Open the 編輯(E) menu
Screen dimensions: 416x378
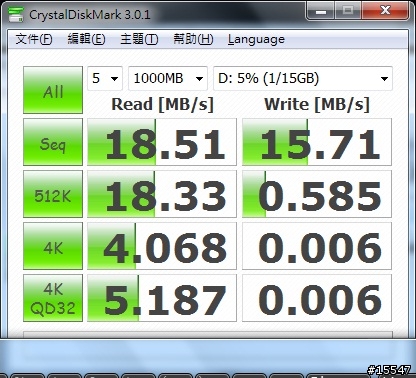(x=86, y=39)
